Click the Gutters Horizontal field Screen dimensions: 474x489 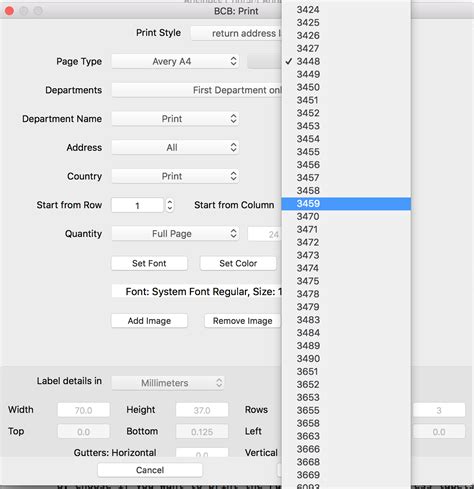(202, 453)
